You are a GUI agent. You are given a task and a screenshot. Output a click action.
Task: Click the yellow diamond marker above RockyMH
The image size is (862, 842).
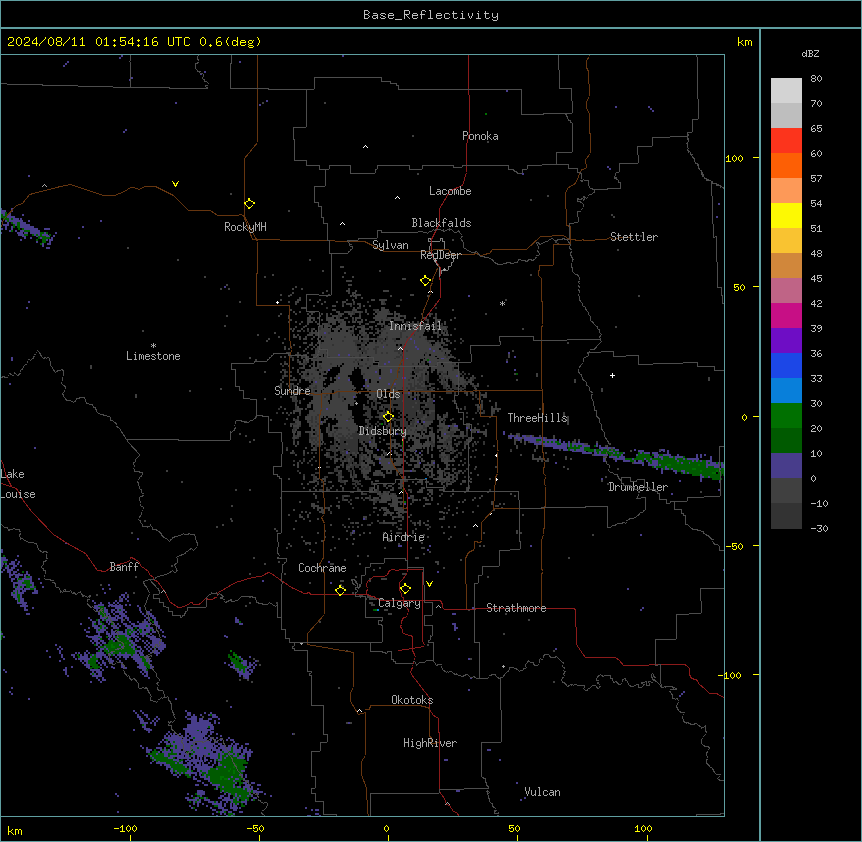pyautogui.click(x=250, y=203)
